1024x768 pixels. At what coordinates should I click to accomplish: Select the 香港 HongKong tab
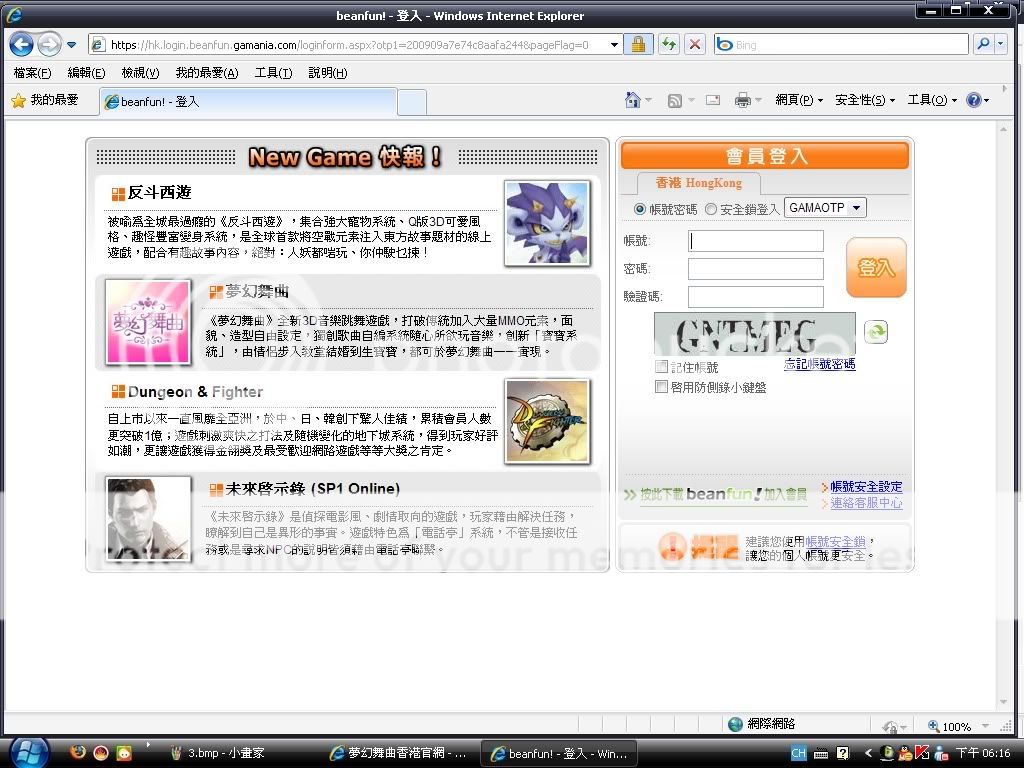pyautogui.click(x=698, y=183)
